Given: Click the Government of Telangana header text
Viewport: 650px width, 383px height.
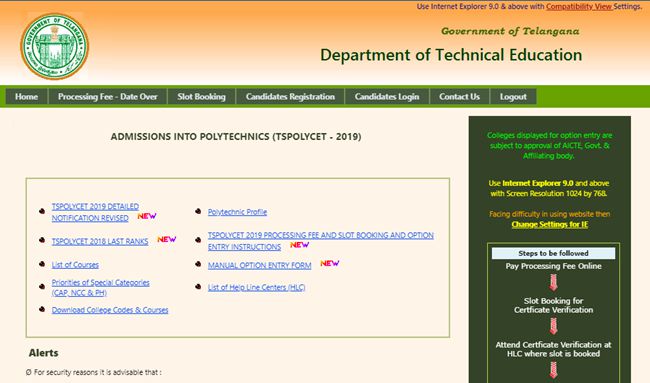Looking at the screenshot, I should (510, 31).
